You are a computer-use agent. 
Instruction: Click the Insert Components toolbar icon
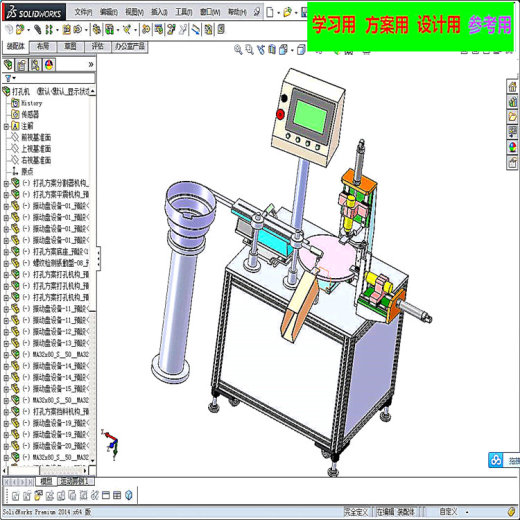pos(19,30)
